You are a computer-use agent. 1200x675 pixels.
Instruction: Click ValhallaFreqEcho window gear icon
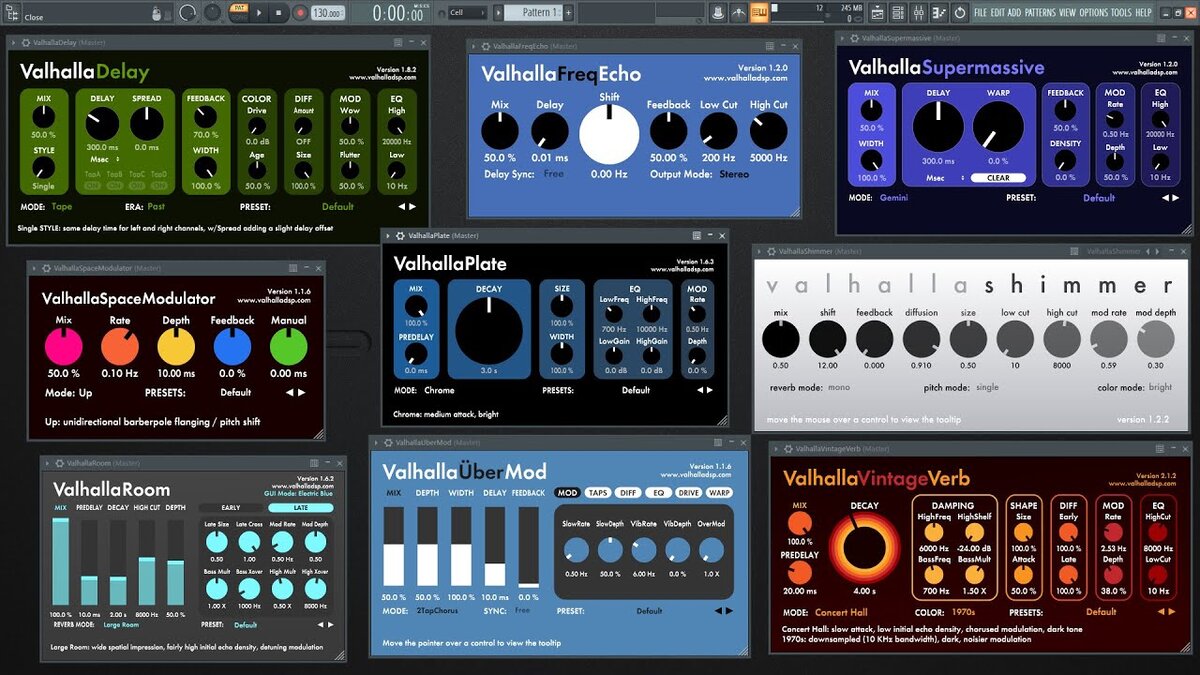click(x=485, y=46)
